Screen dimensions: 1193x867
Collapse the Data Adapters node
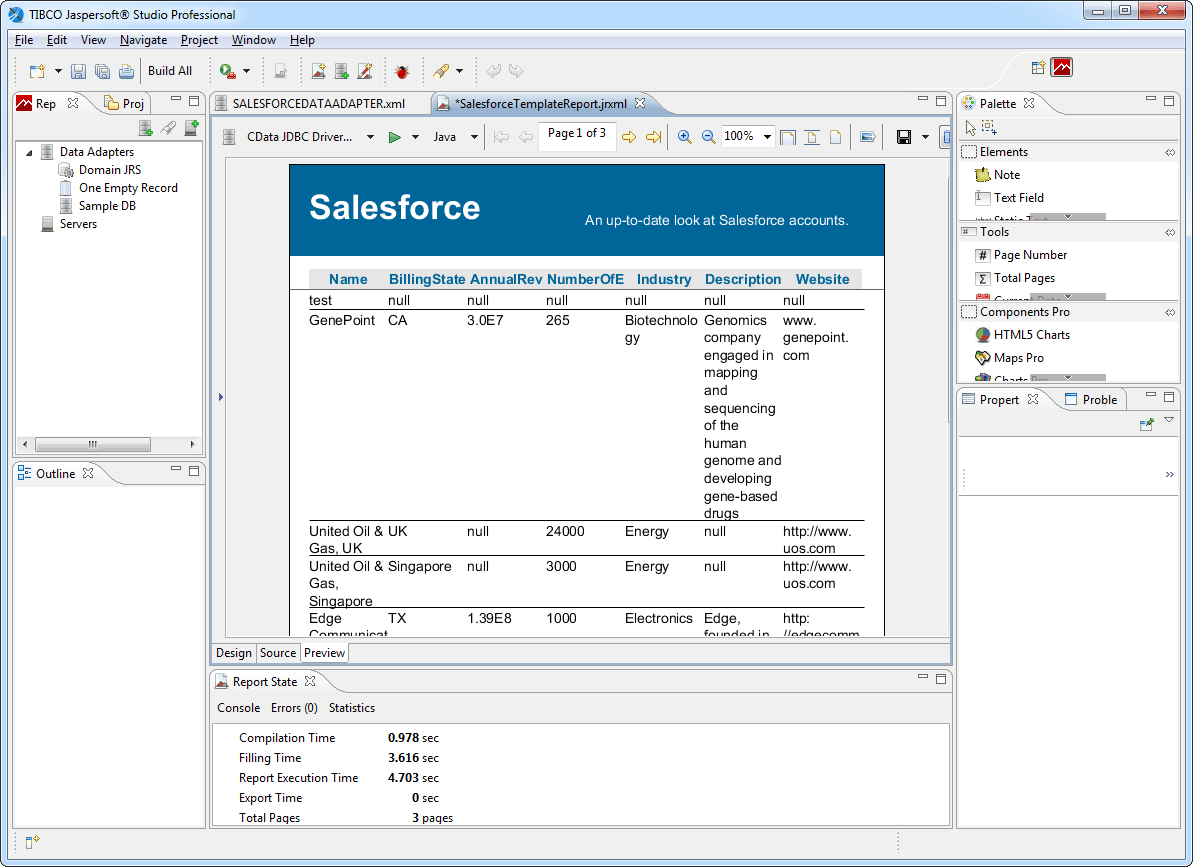pyautogui.click(x=28, y=151)
